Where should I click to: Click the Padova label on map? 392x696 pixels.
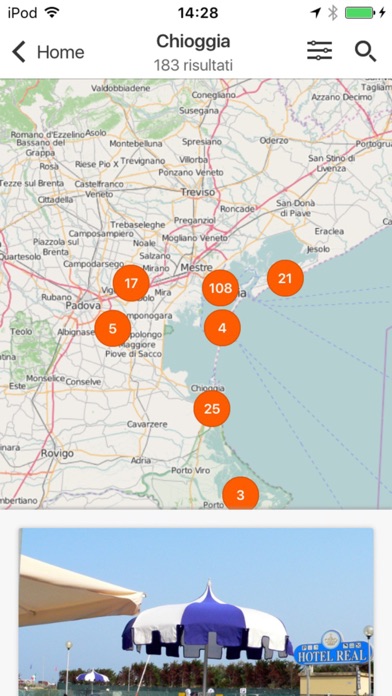click(x=83, y=306)
